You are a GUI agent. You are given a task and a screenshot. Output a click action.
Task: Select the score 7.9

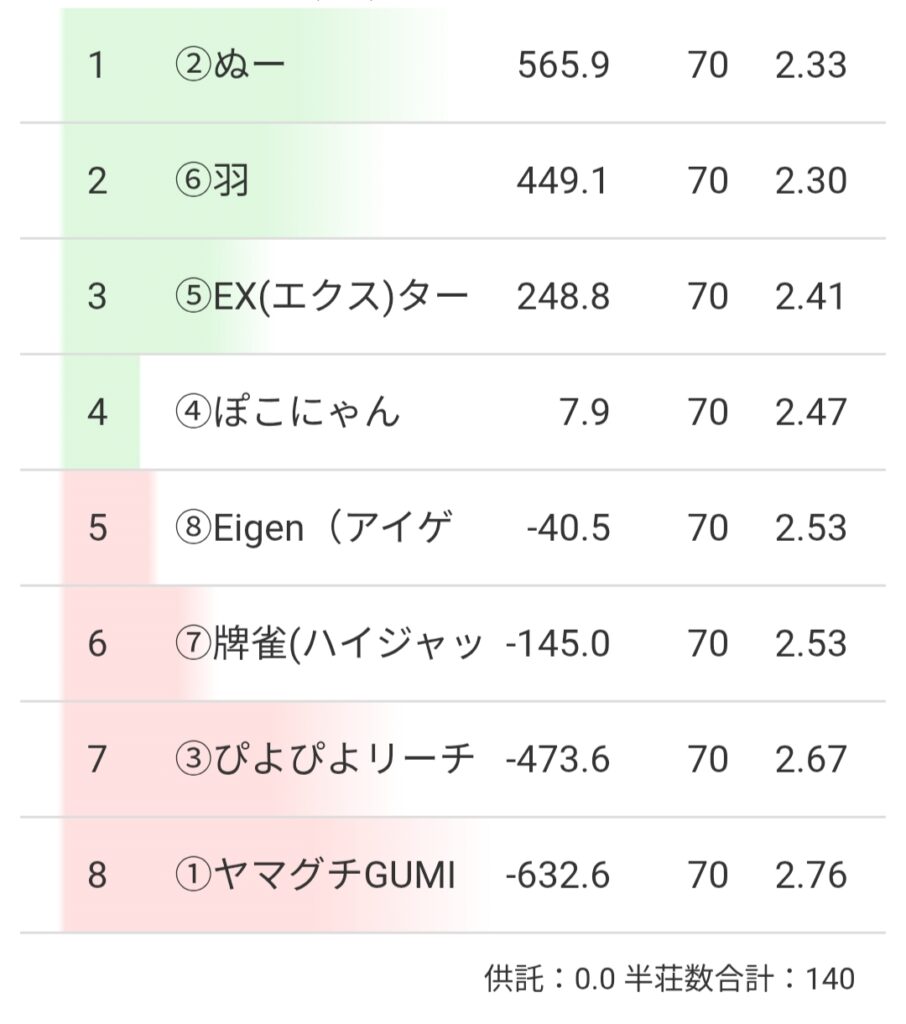point(586,413)
